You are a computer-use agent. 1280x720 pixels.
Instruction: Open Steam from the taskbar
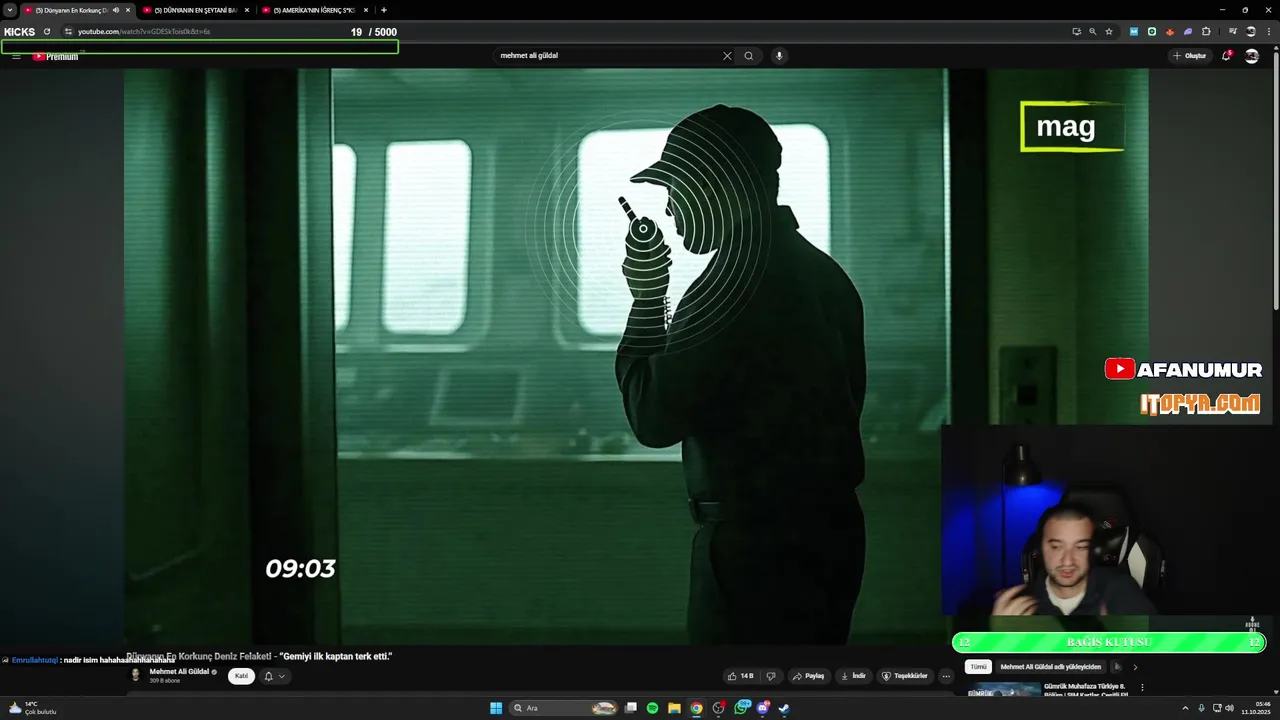pos(784,708)
